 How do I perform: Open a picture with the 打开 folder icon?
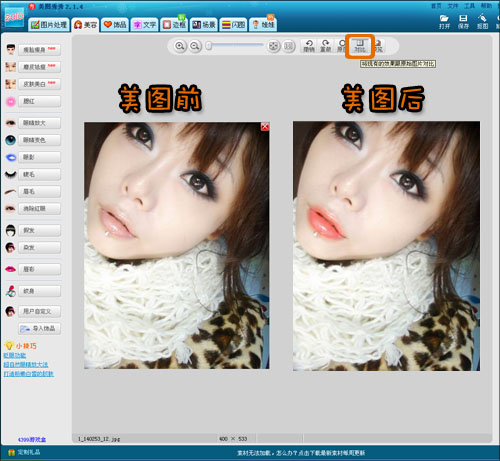pyautogui.click(x=444, y=21)
